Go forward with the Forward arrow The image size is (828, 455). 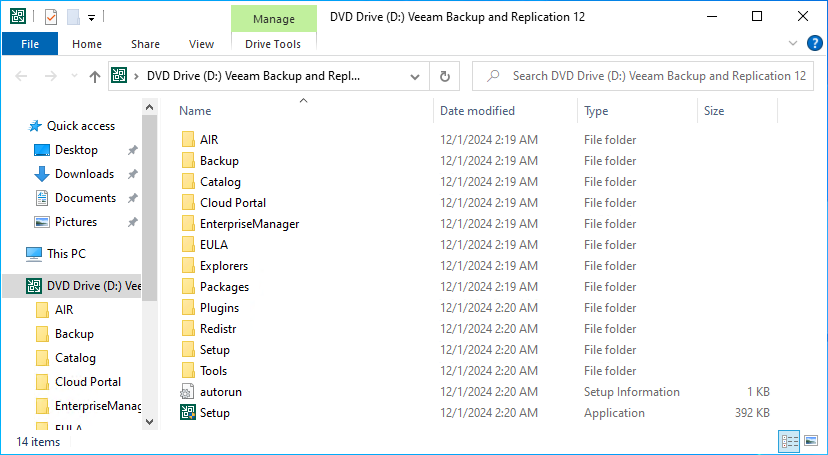(x=51, y=77)
